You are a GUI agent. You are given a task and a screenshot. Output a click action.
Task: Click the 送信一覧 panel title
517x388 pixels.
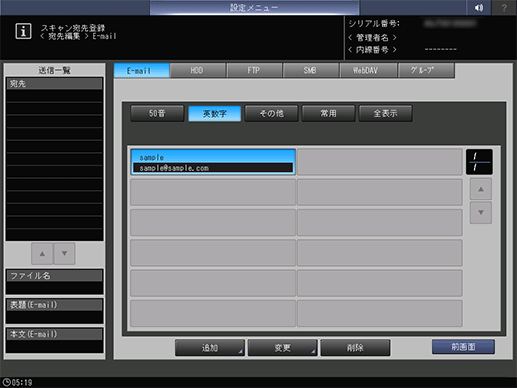pyautogui.click(x=54, y=70)
